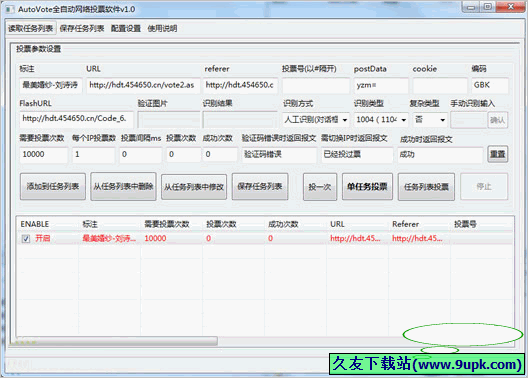Viewport: 528px width, 378px height.
Task: Open the 保存任务列表 menu item
Action: pyautogui.click(x=82, y=29)
